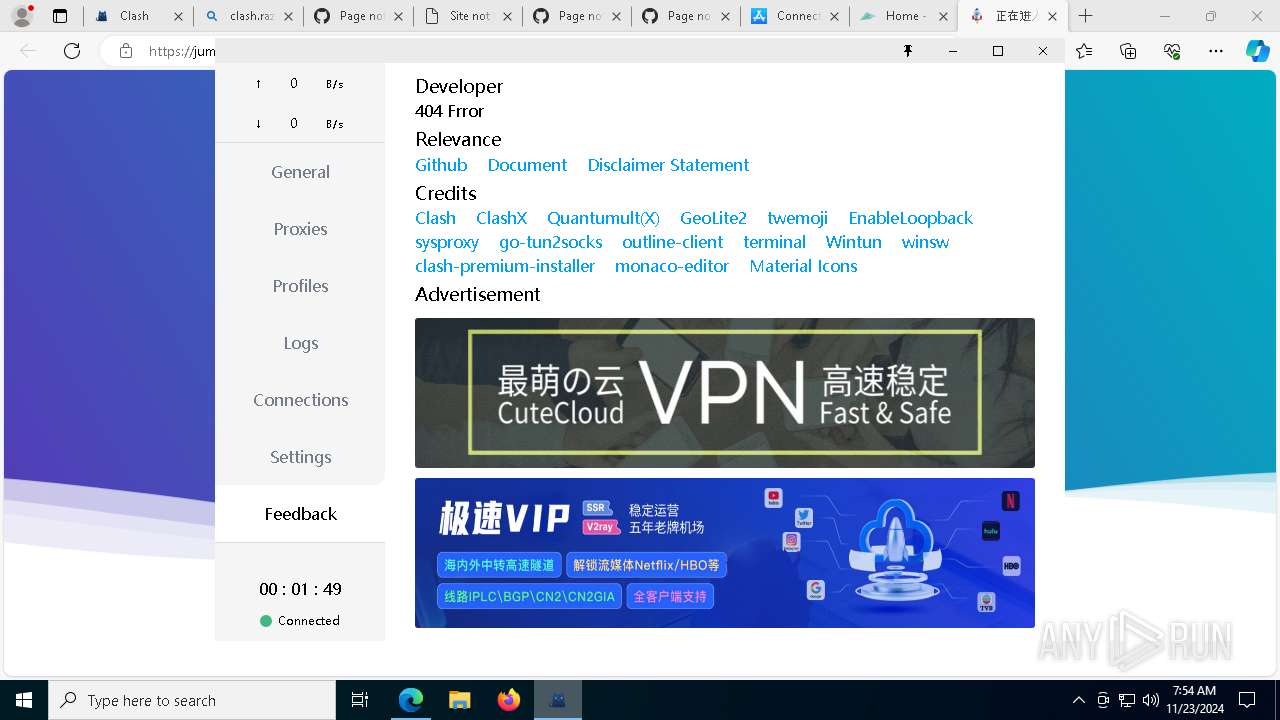Image resolution: width=1280 pixels, height=720 pixels.
Task: Open the go-tun2socks credit link
Action: pyautogui.click(x=551, y=242)
